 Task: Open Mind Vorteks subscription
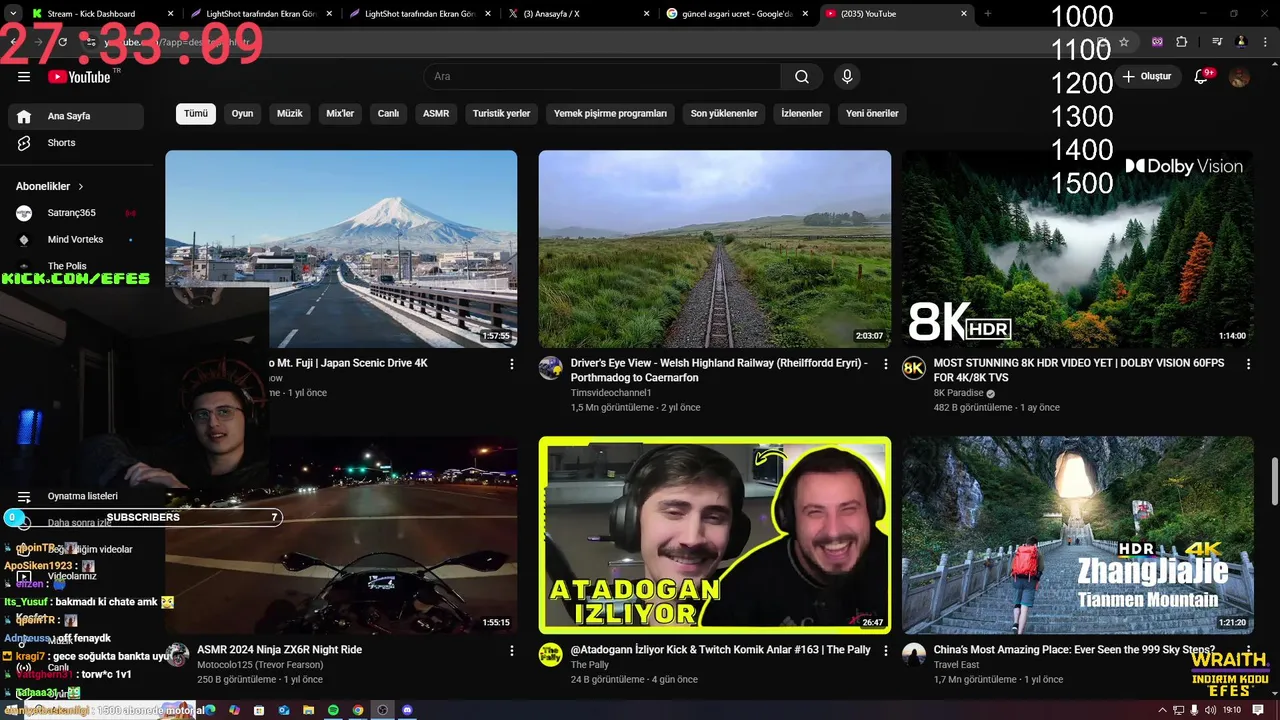tap(76, 240)
